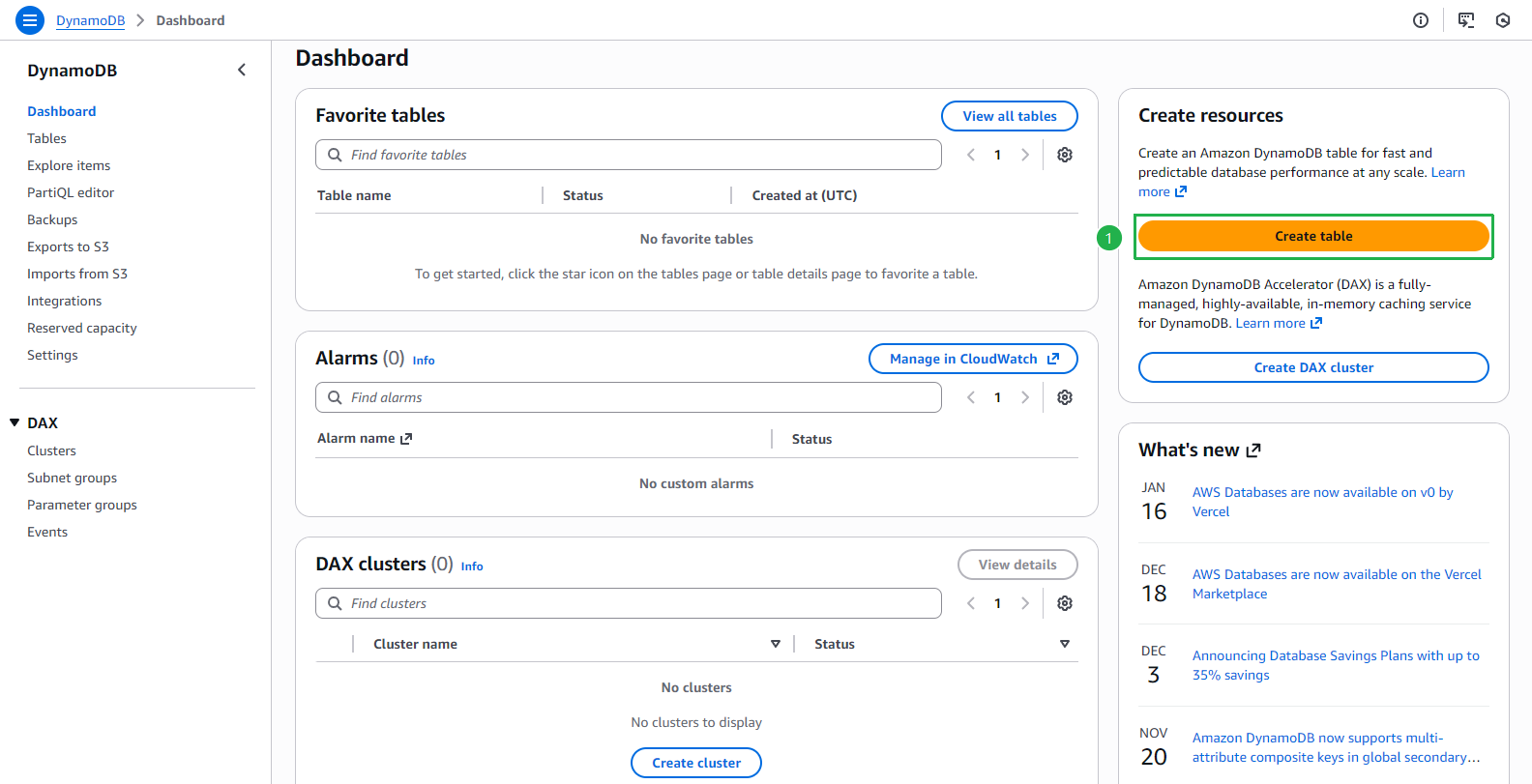
Task: Click the Created at (UTC) column header
Action: pyautogui.click(x=805, y=195)
